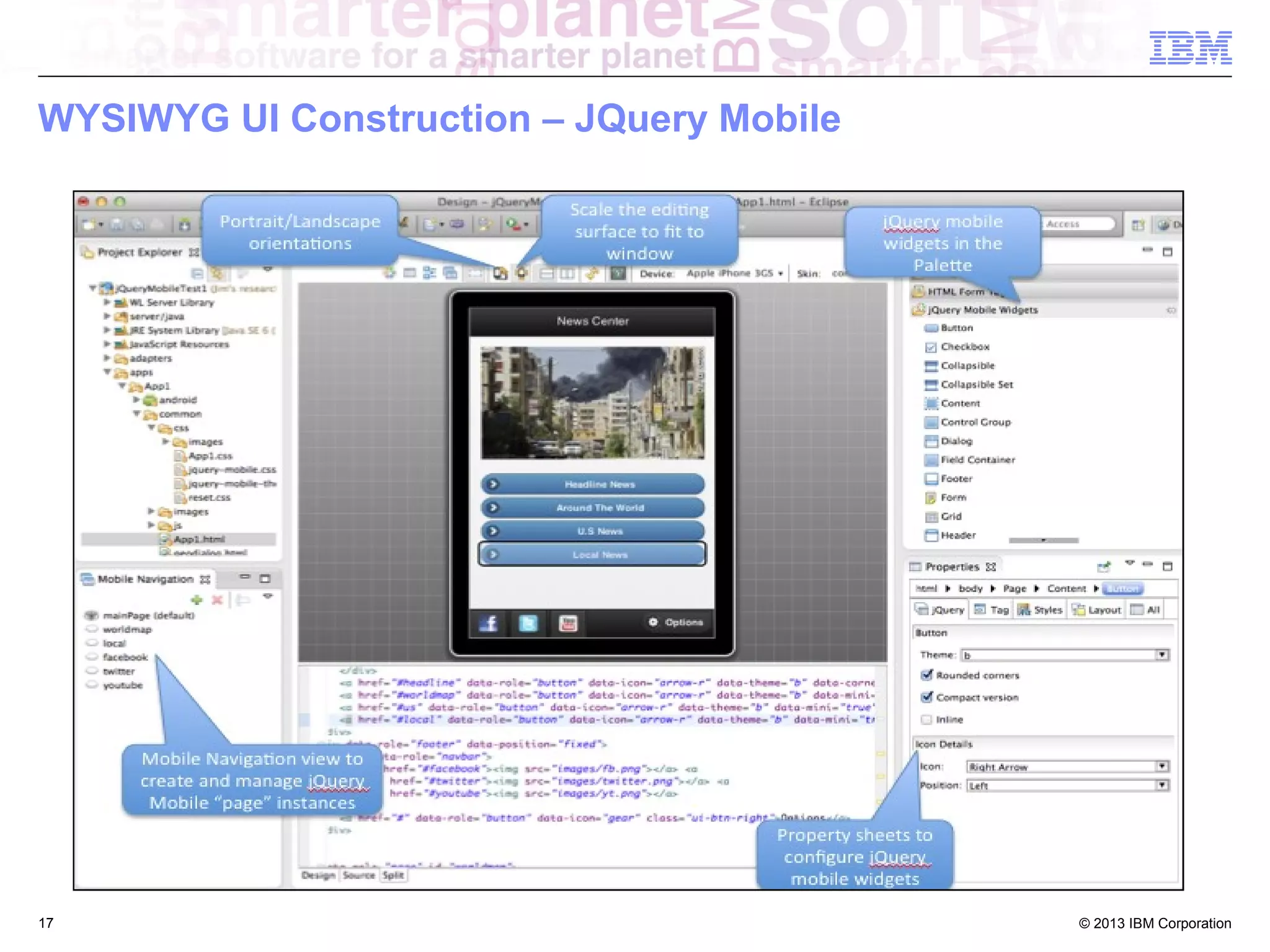Select the Footer widget in the palette
This screenshot has height=952, width=1270.
(x=948, y=478)
